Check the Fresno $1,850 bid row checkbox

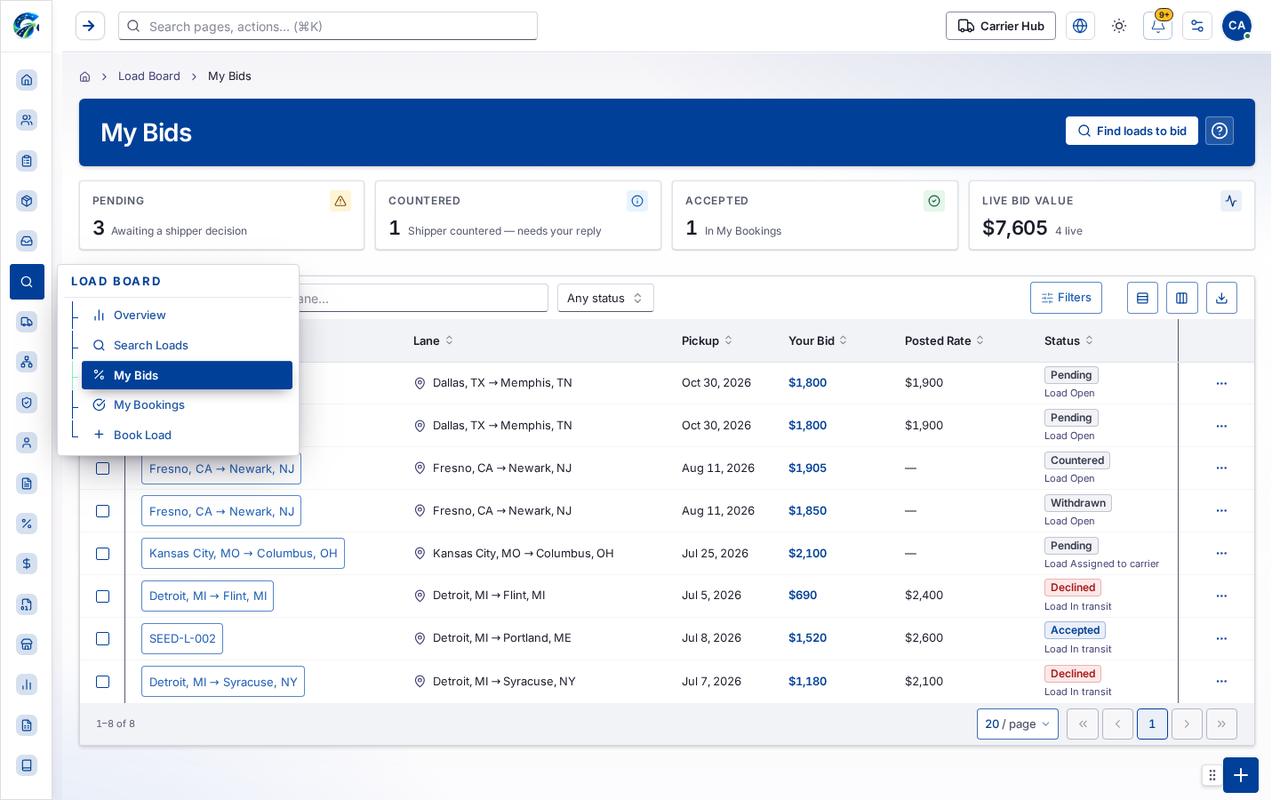pyautogui.click(x=102, y=511)
